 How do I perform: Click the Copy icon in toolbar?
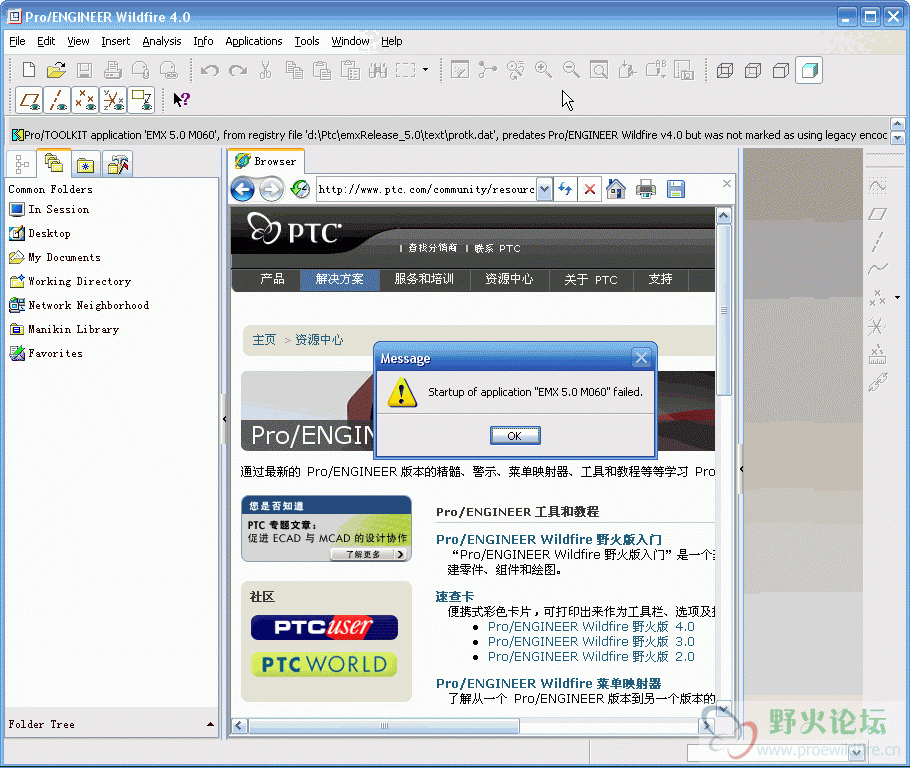click(294, 70)
